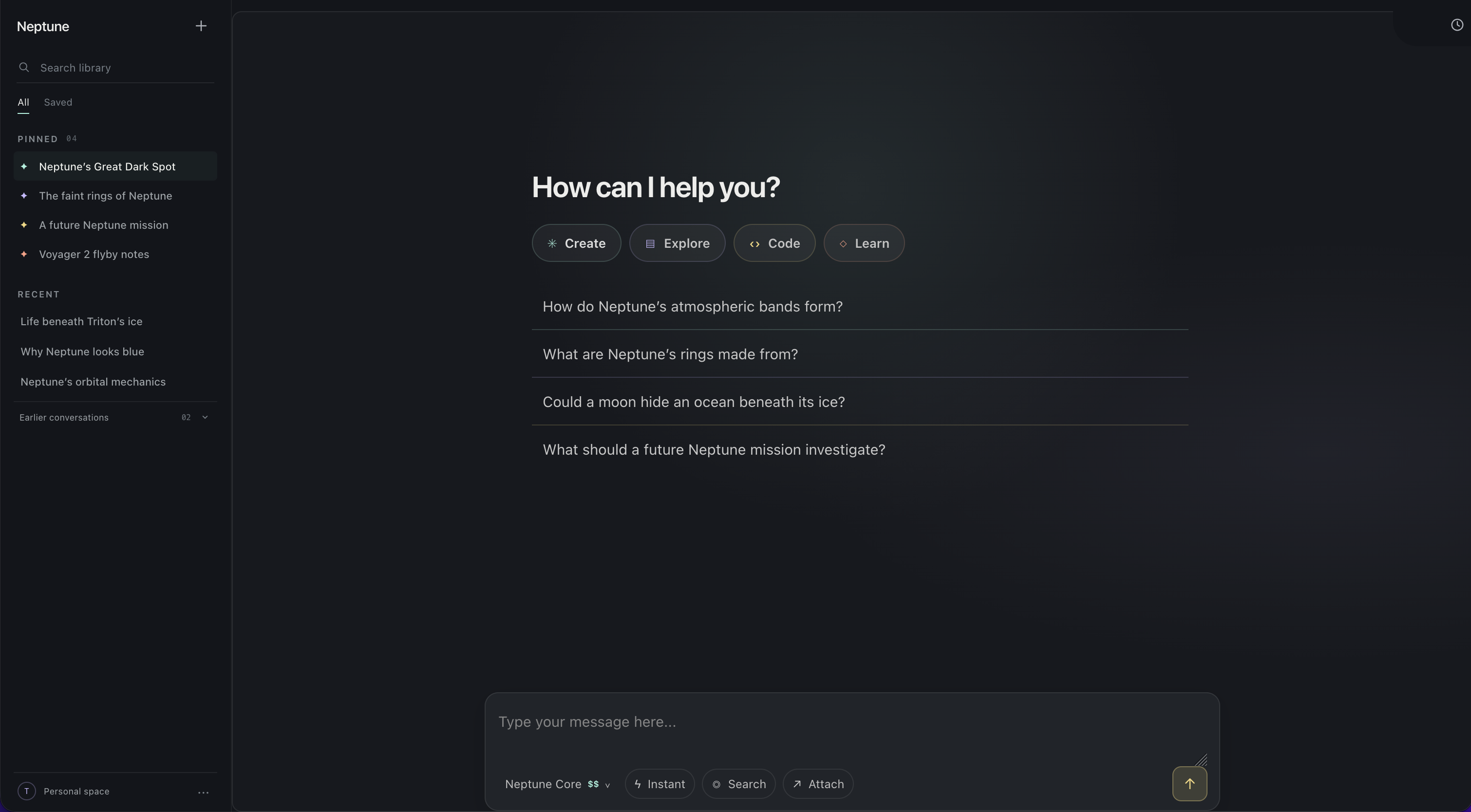Click the star icon beside The faint rings of Neptune
Screen dimensions: 1471x812
(24, 196)
